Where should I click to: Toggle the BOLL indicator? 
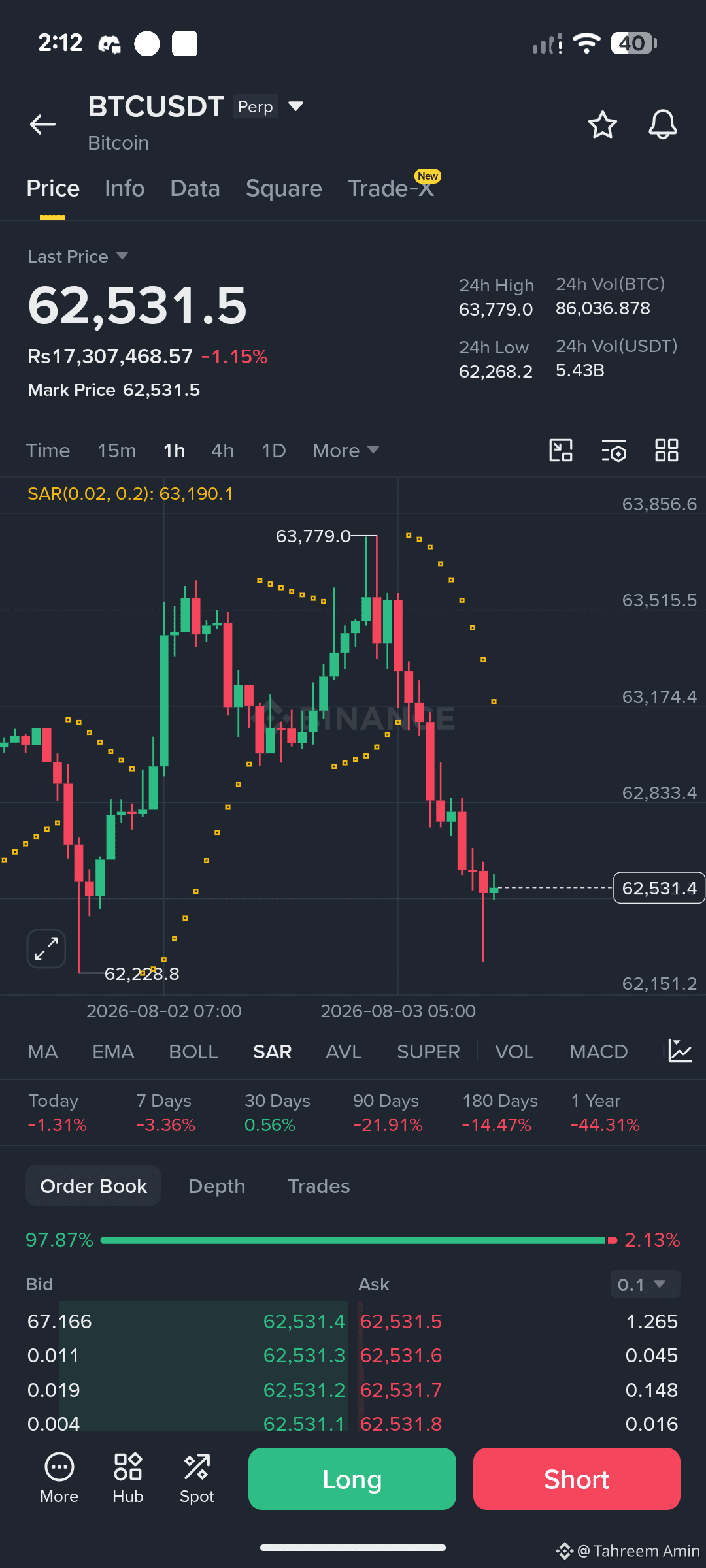pos(193,1051)
